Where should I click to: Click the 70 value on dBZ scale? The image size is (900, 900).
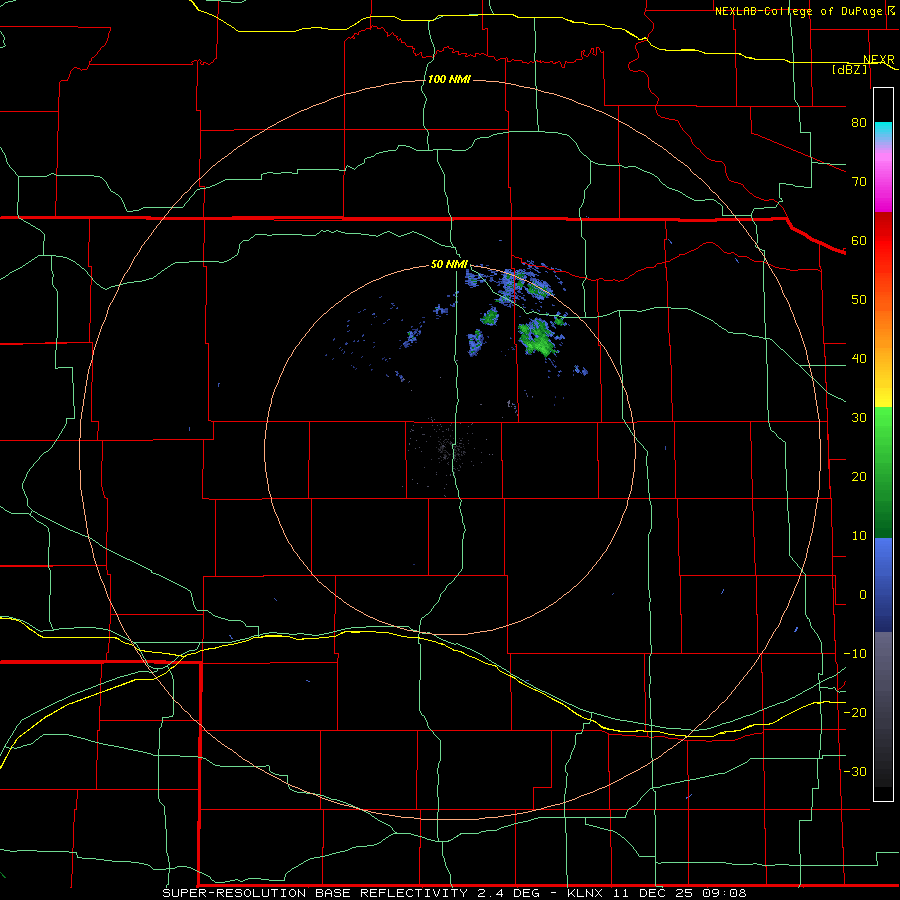[x=859, y=181]
